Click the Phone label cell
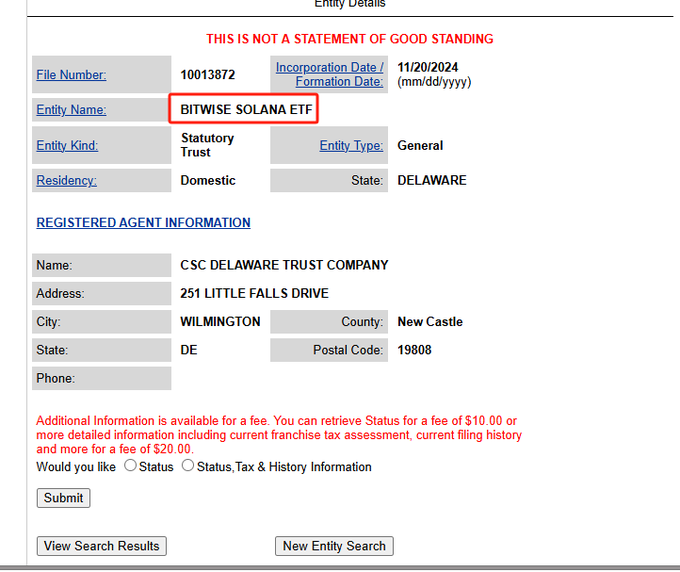 (101, 378)
